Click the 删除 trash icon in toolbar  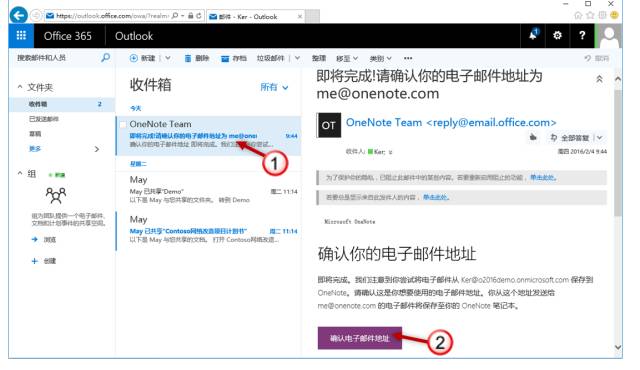[188, 58]
